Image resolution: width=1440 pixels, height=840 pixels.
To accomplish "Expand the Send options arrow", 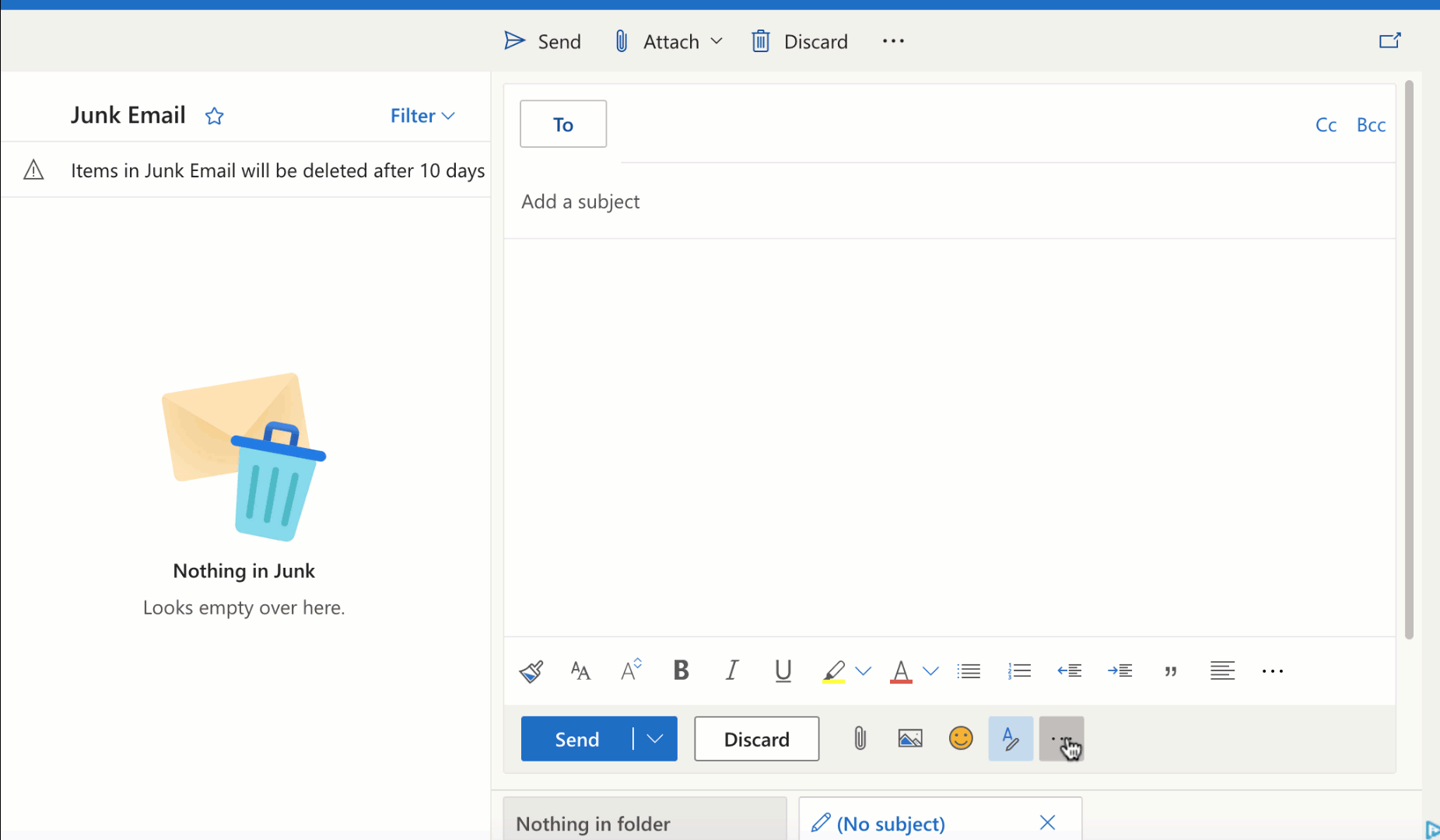I will (x=655, y=739).
